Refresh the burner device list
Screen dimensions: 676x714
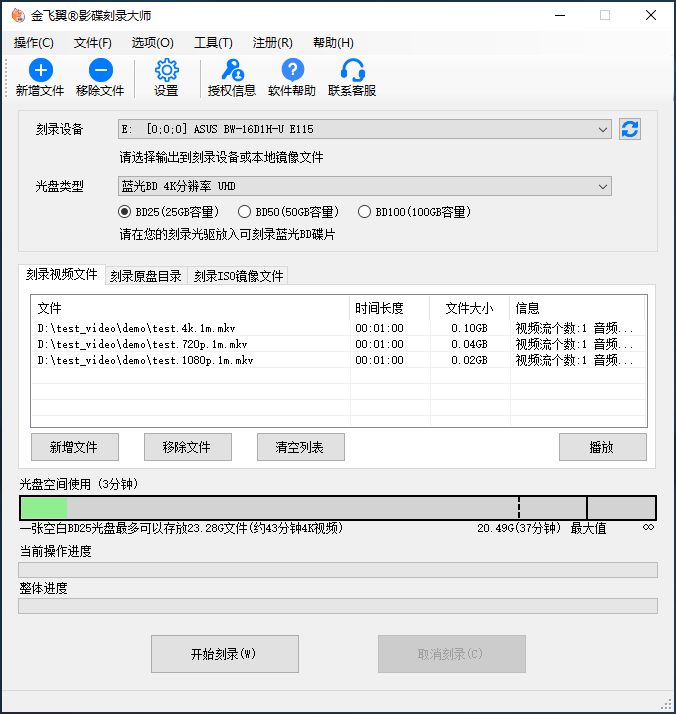coord(630,129)
